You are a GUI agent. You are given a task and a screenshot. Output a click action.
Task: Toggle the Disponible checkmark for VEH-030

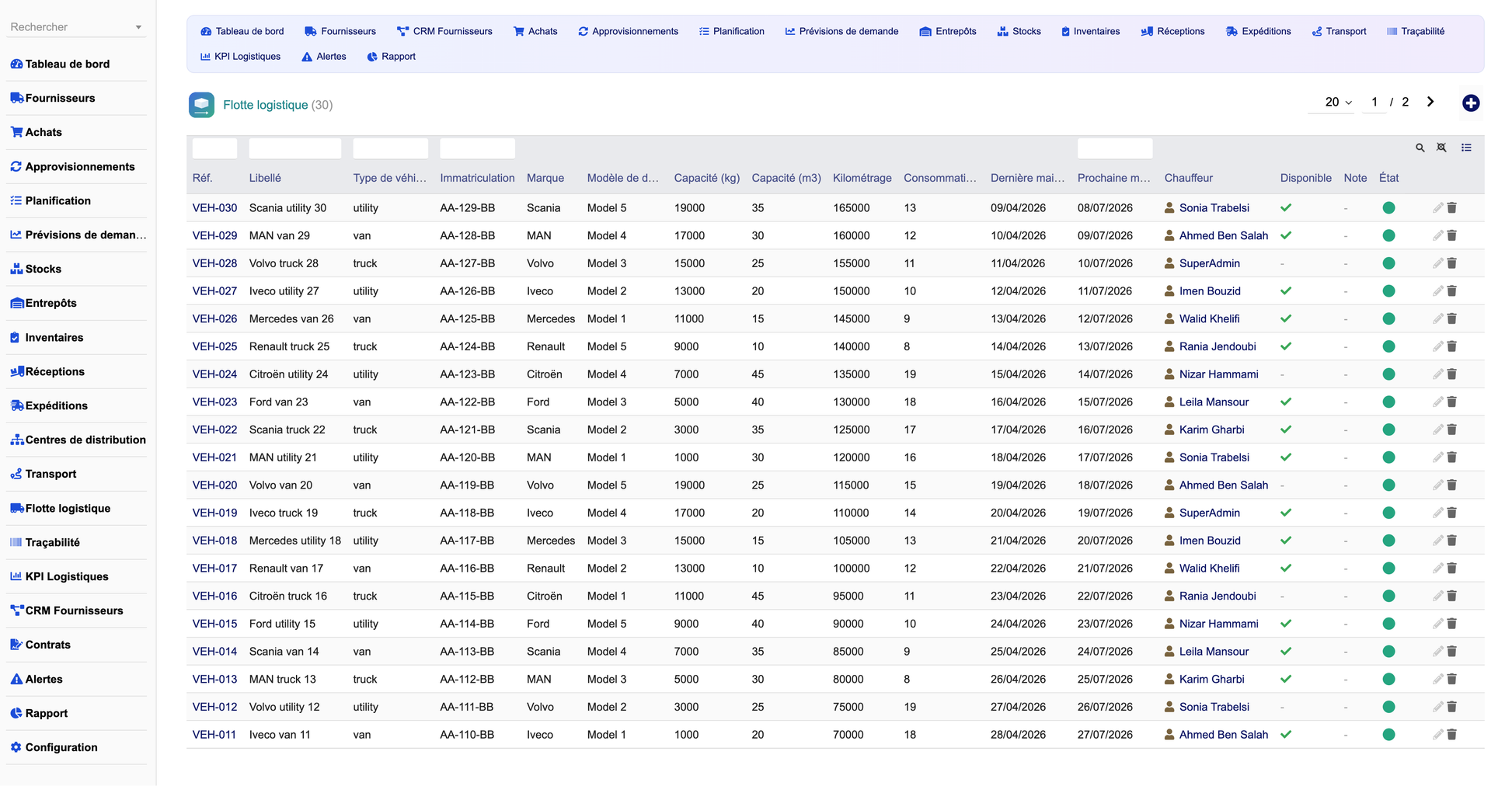pos(1286,207)
